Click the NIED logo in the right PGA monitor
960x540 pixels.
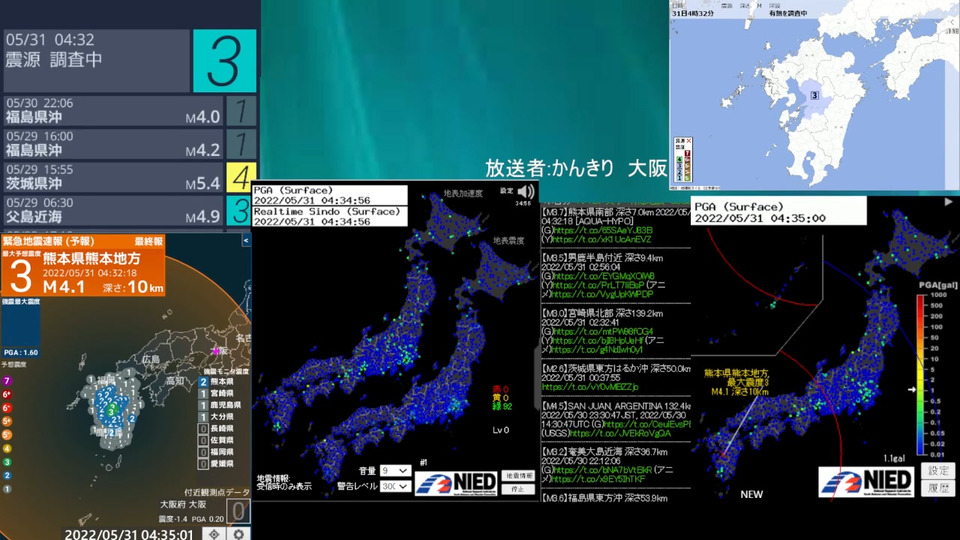point(866,483)
